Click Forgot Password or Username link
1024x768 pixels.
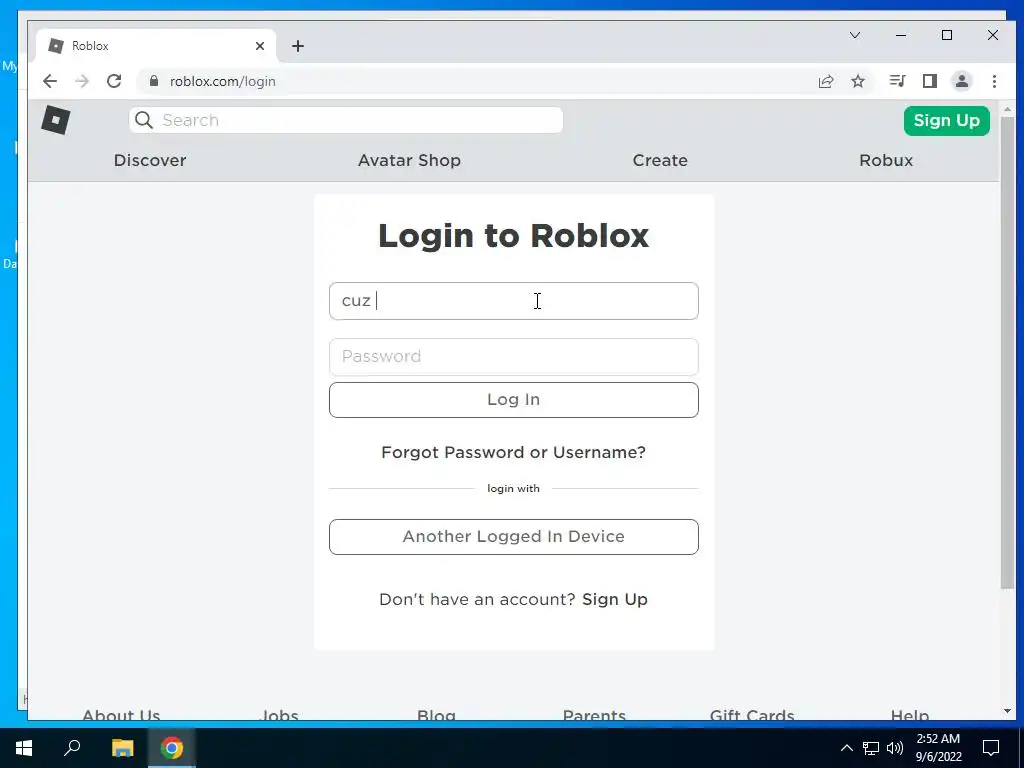tap(513, 452)
